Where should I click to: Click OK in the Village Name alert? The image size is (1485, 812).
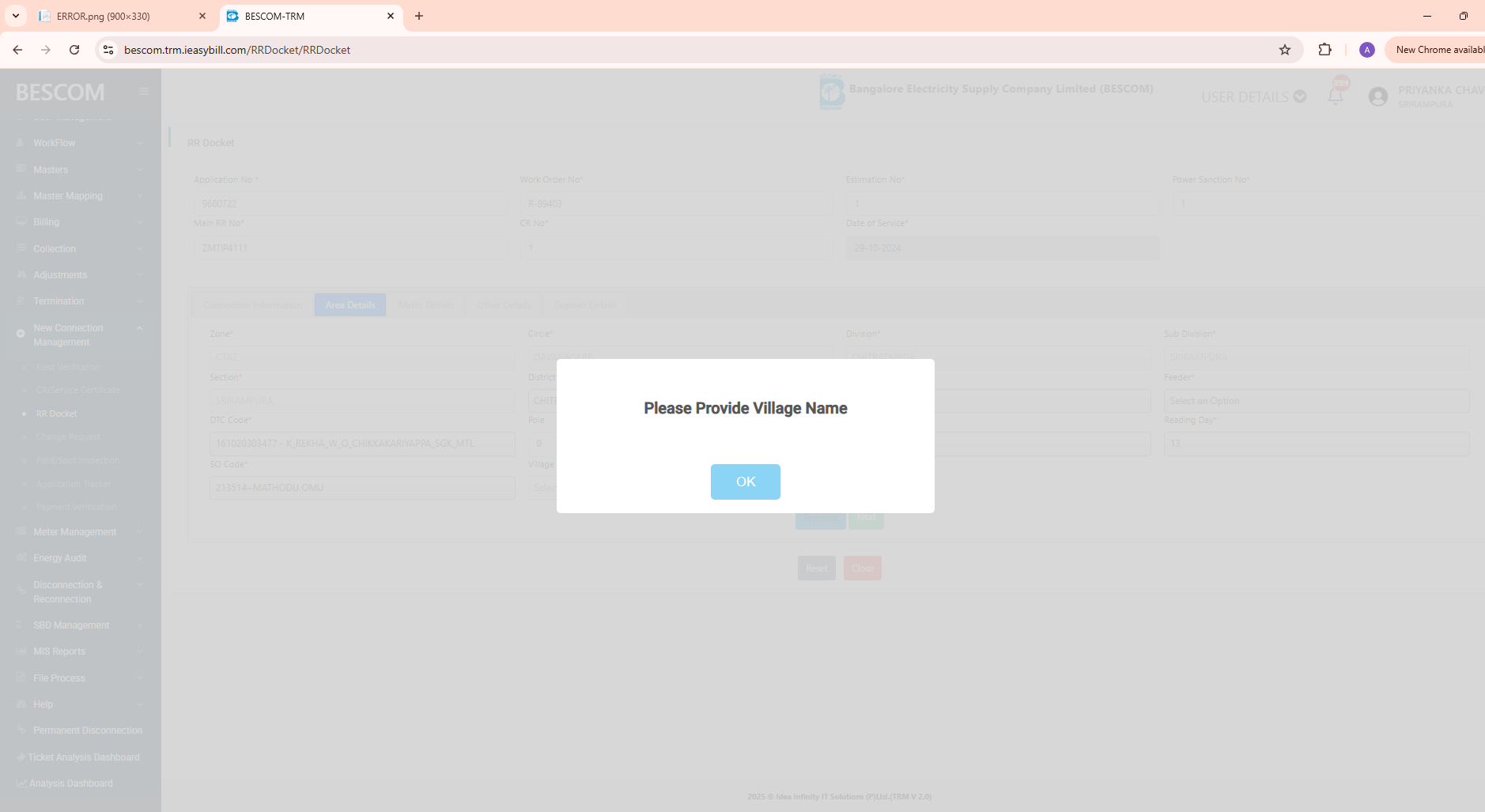pos(745,482)
